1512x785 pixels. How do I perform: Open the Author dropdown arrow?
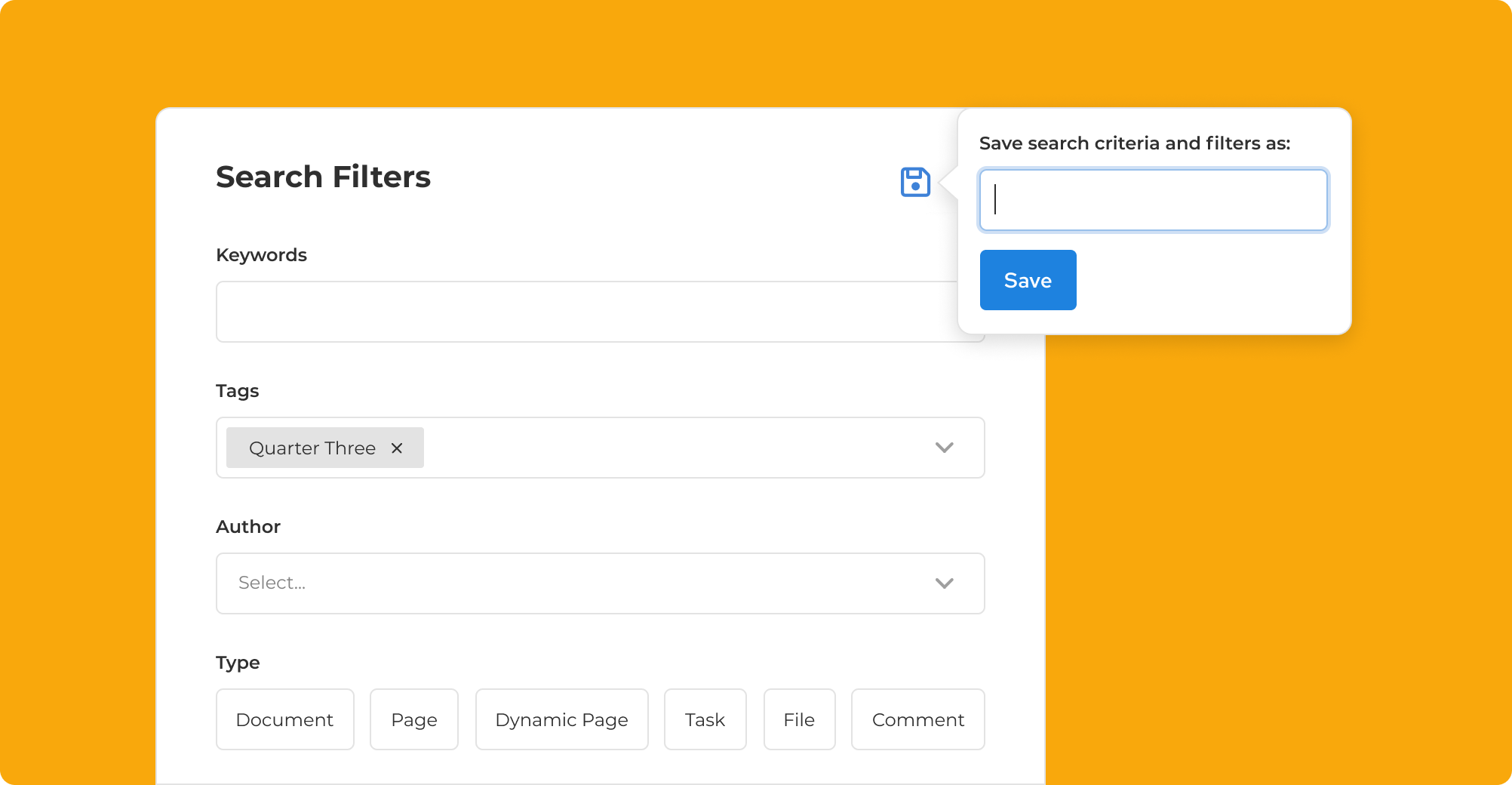click(x=944, y=583)
